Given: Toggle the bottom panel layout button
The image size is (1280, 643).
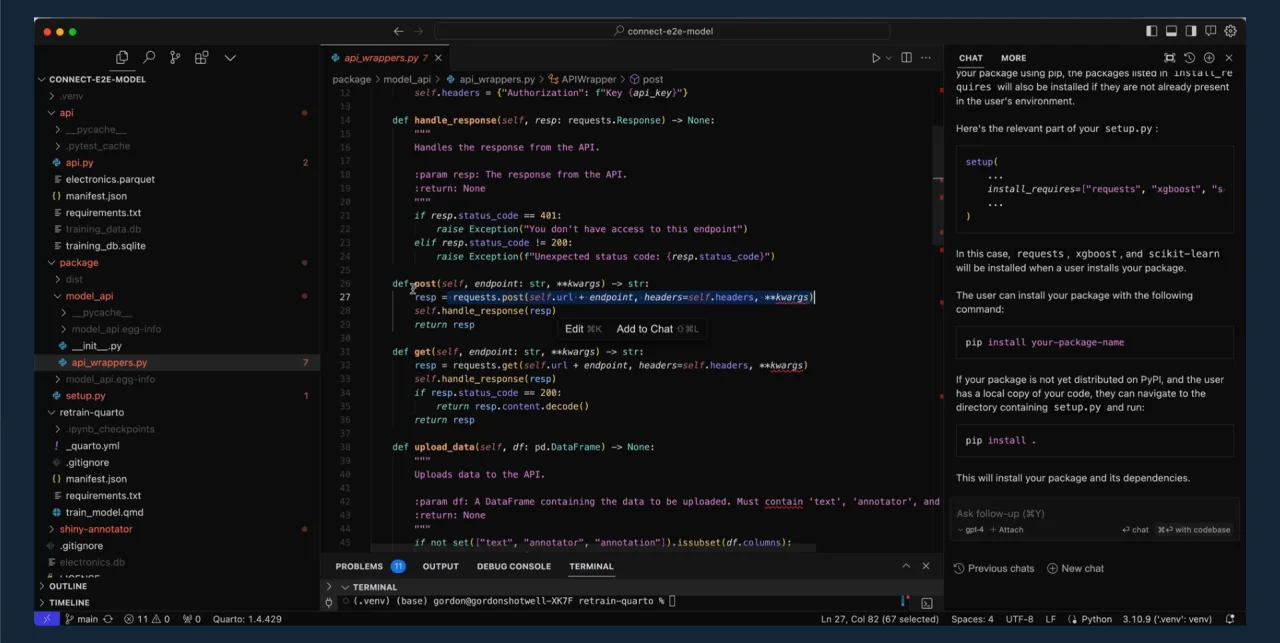Looking at the screenshot, I should pos(1172,31).
